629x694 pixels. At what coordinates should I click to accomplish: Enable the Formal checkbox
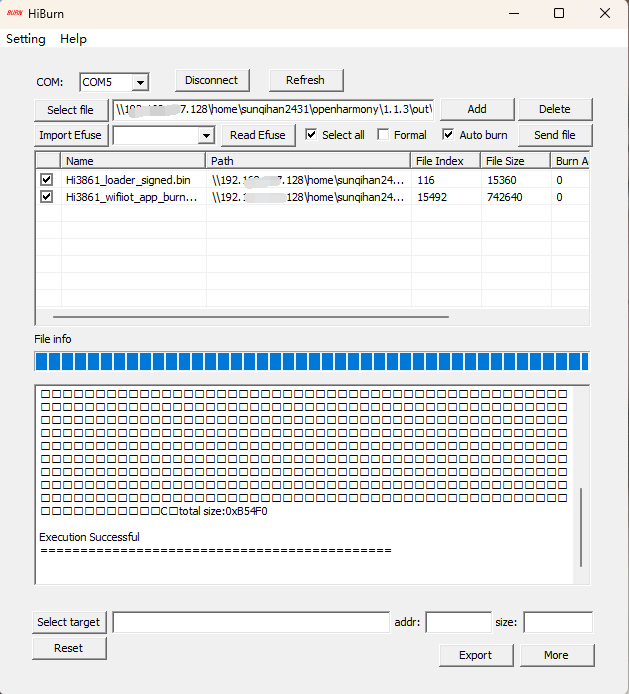click(x=383, y=135)
